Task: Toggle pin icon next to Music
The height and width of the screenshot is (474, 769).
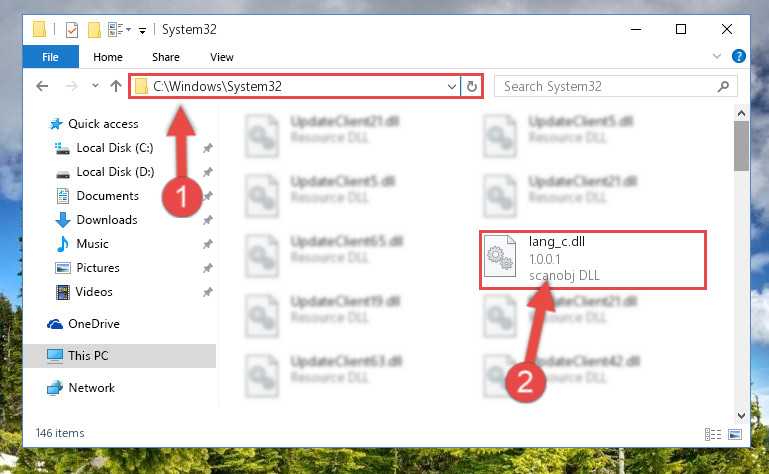Action: [x=207, y=244]
